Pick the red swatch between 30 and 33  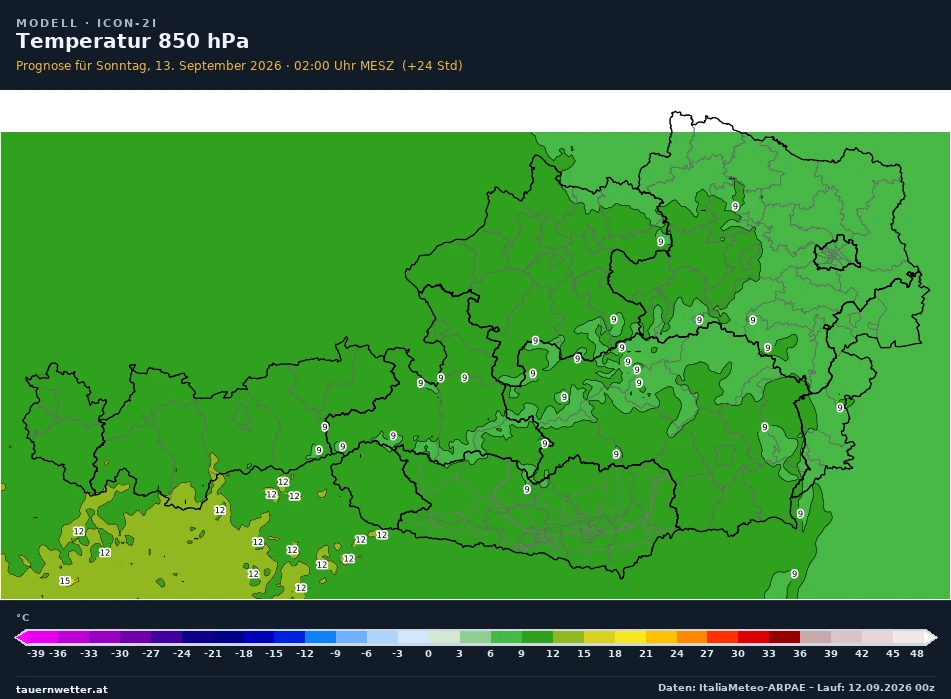tap(753, 637)
